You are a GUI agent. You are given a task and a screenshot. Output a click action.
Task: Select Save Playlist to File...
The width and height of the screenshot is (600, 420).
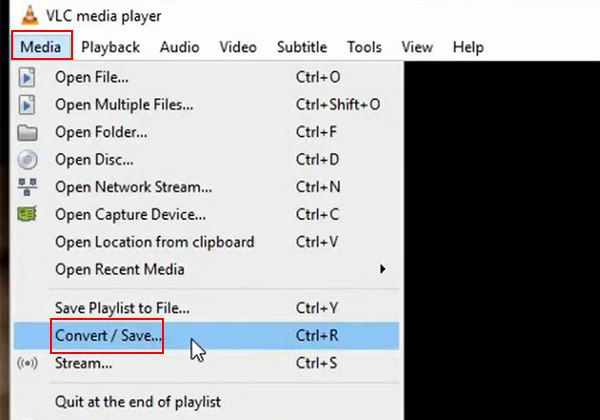tap(207, 308)
